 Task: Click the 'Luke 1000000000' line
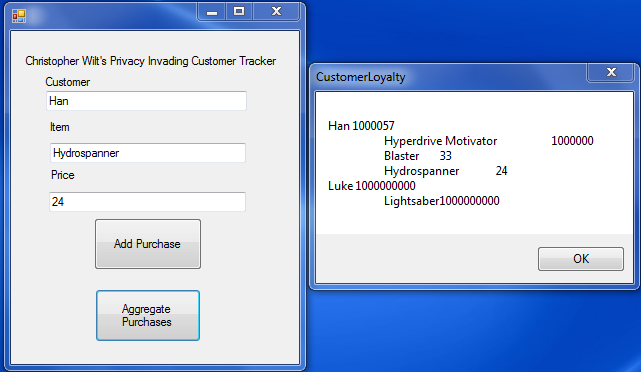tap(372, 186)
